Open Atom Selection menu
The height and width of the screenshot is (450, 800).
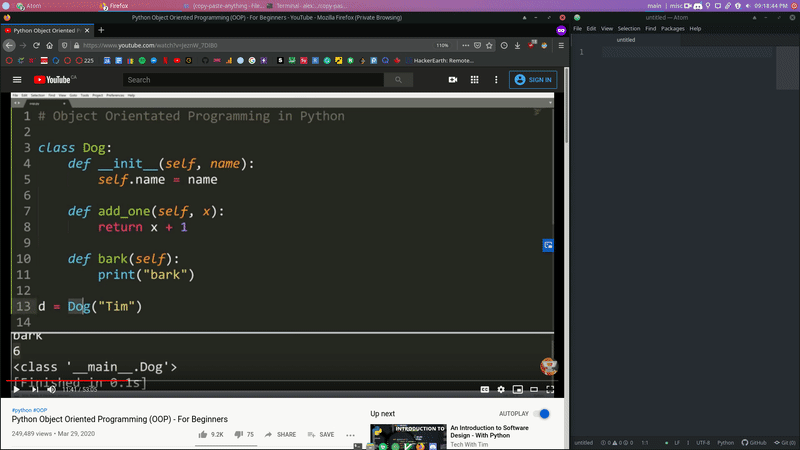point(629,29)
